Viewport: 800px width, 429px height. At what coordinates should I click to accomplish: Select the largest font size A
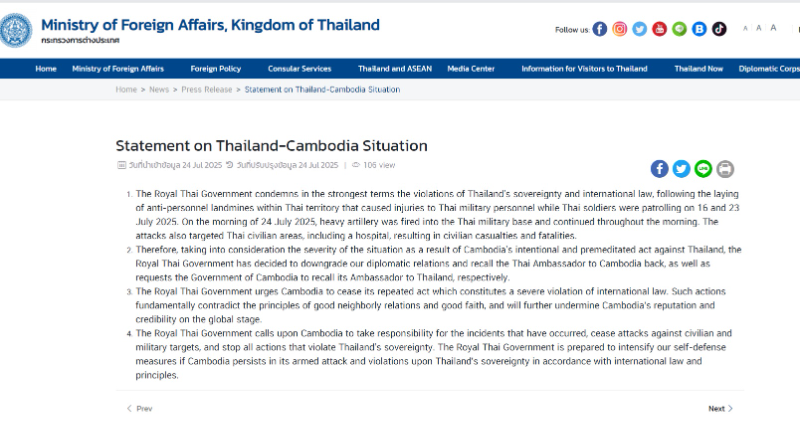[773, 28]
